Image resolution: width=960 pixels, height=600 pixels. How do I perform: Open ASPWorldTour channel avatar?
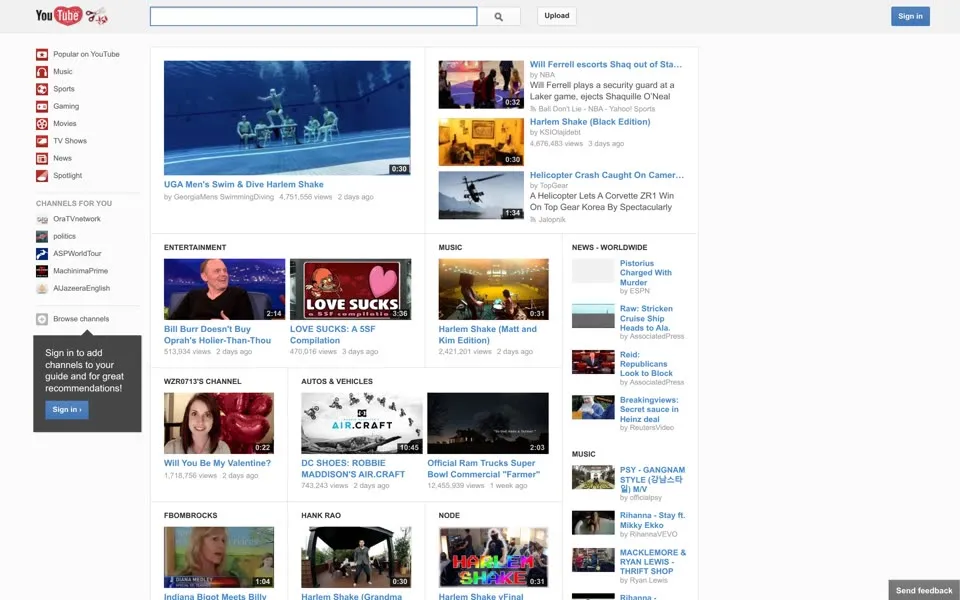click(42, 253)
